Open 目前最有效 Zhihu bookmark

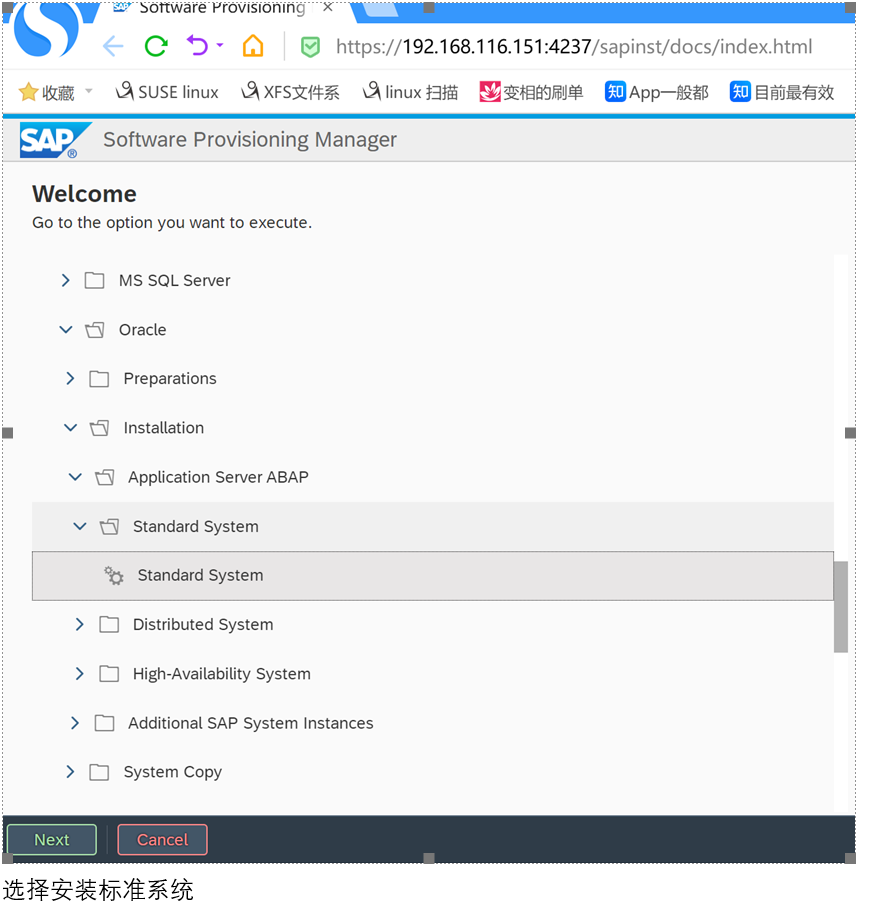[x=782, y=92]
